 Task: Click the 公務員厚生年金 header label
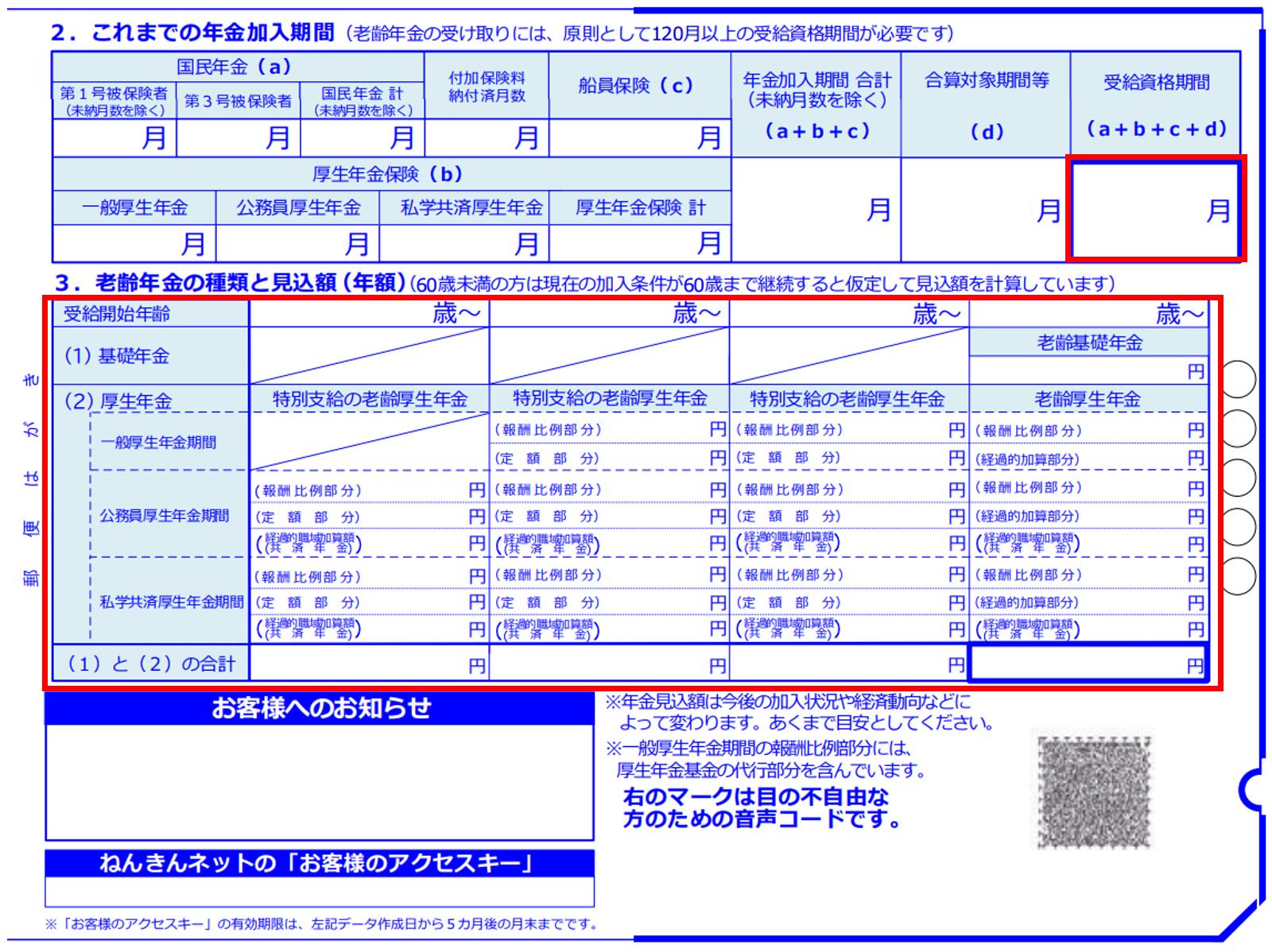[x=297, y=208]
